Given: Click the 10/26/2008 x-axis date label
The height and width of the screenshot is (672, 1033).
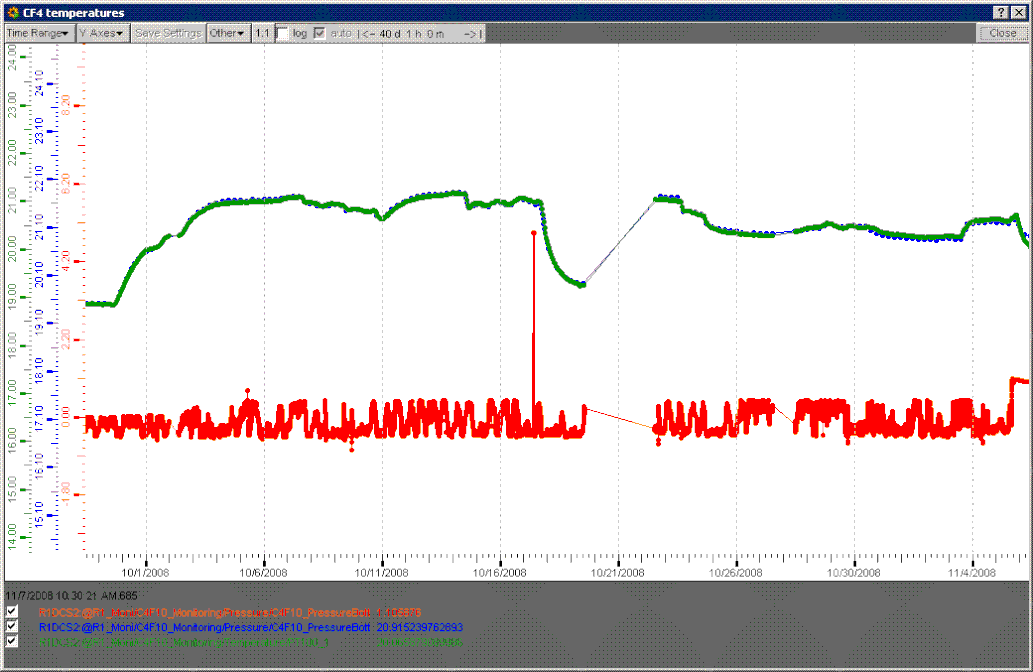Looking at the screenshot, I should pyautogui.click(x=736, y=573).
